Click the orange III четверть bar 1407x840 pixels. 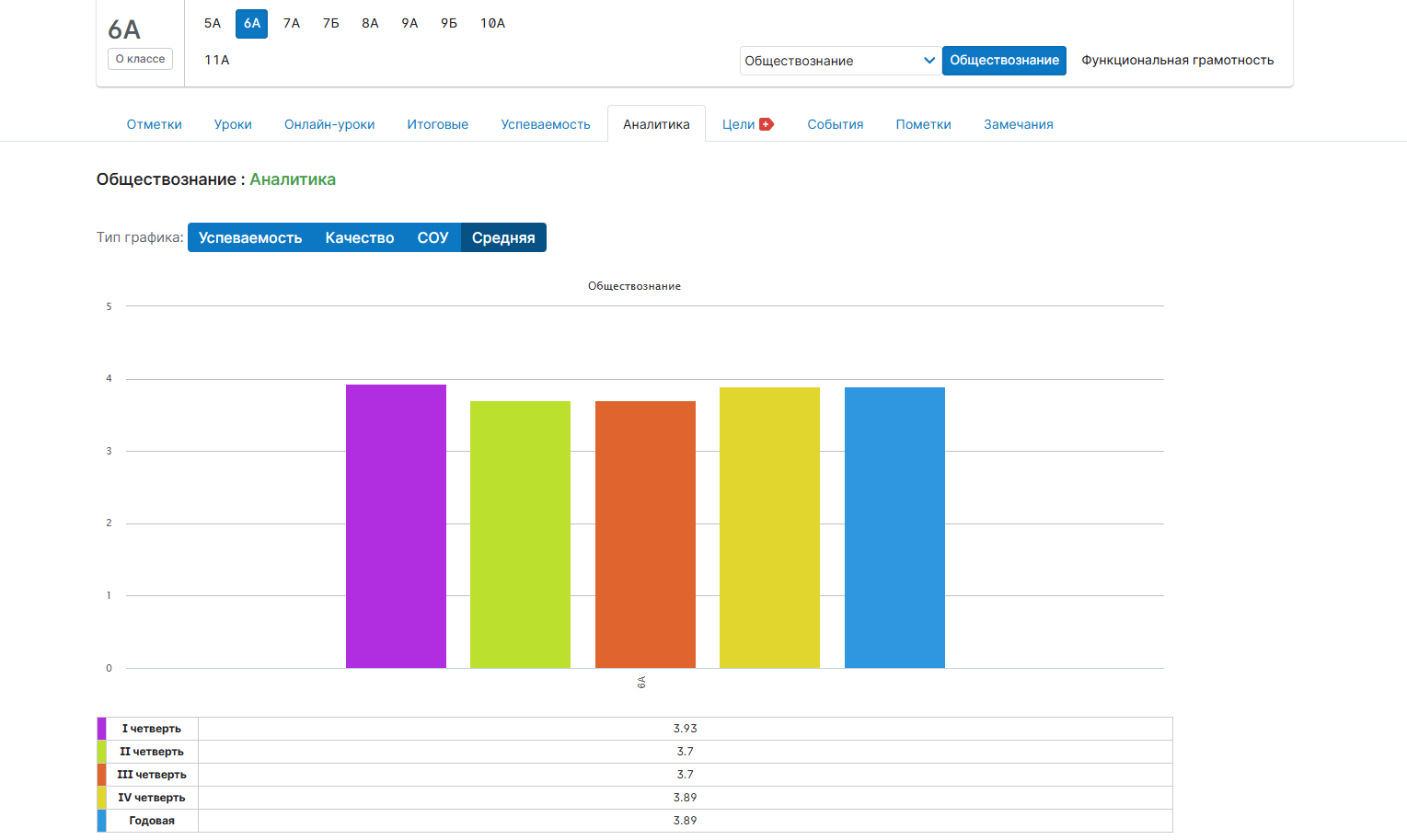click(645, 535)
